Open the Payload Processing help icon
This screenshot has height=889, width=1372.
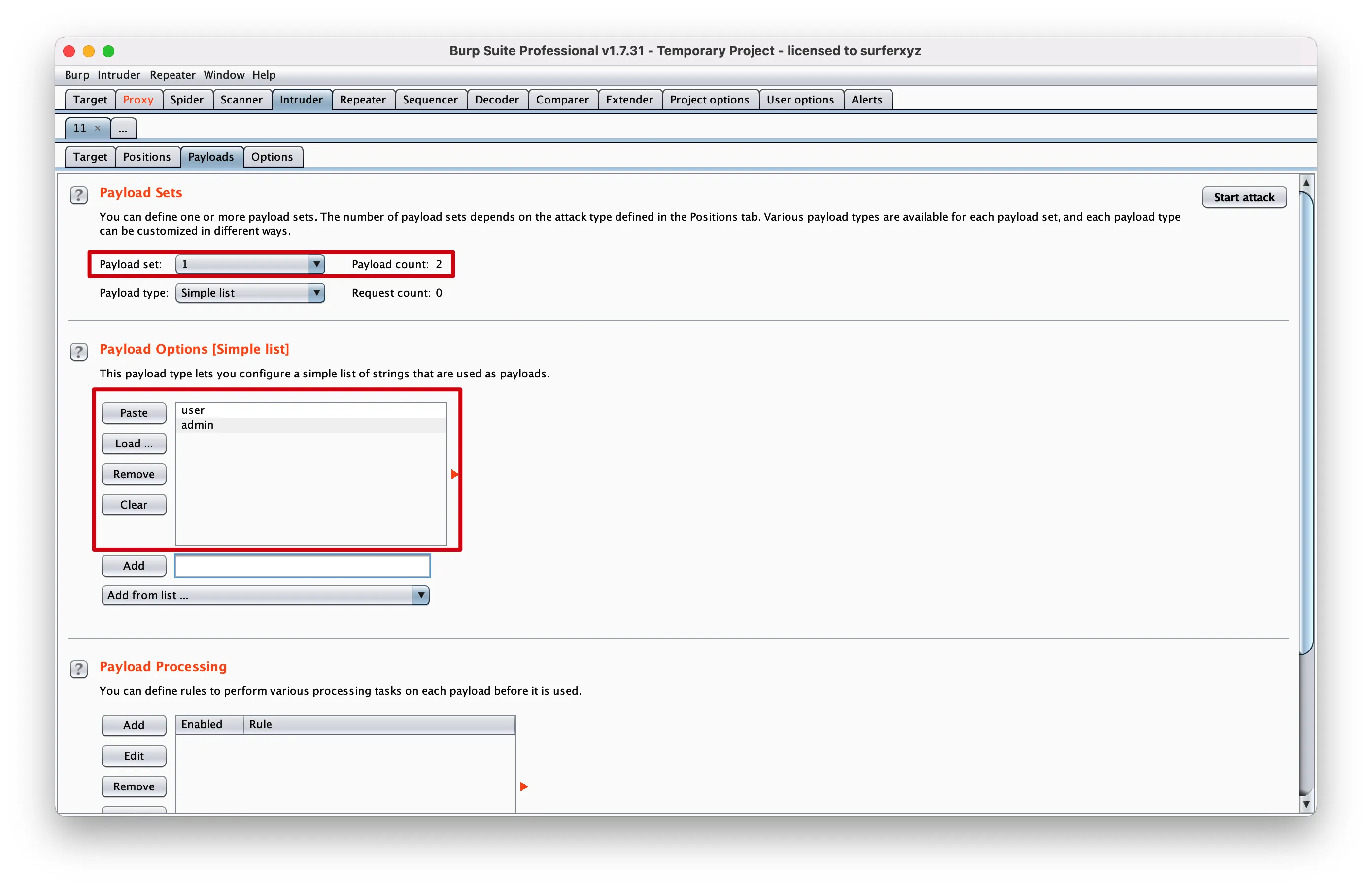pos(78,669)
